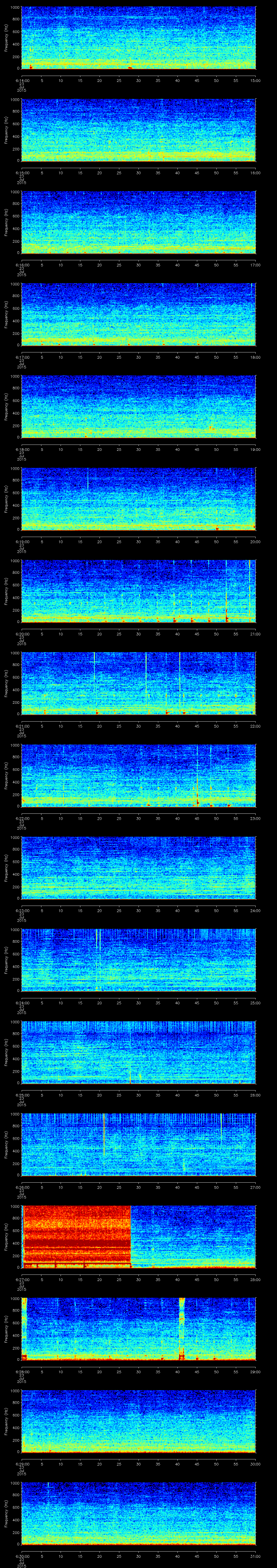
Task: Click the '24:00' end label of the 6:23 axis
Action: 255,910
